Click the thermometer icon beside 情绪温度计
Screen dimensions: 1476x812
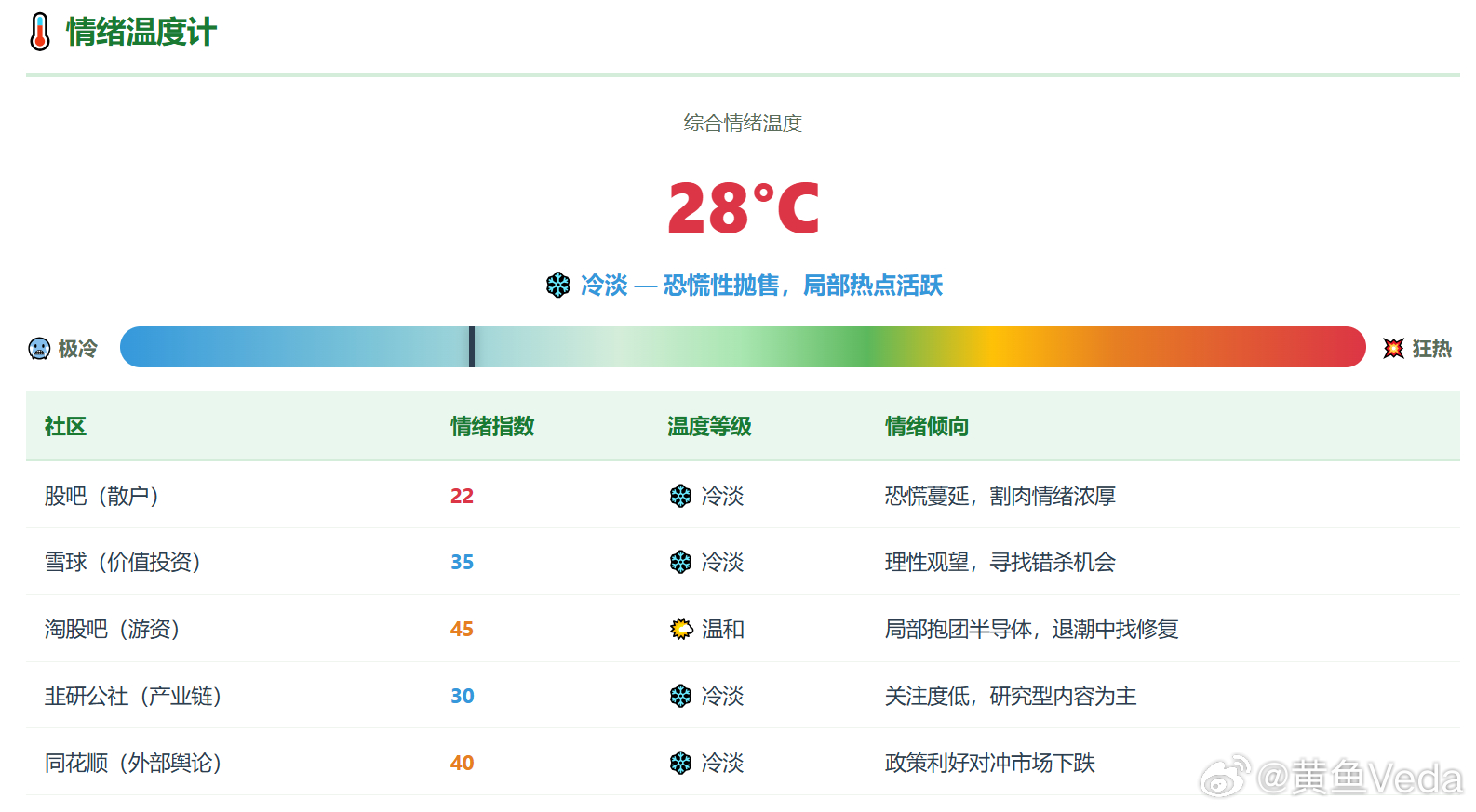(40, 32)
